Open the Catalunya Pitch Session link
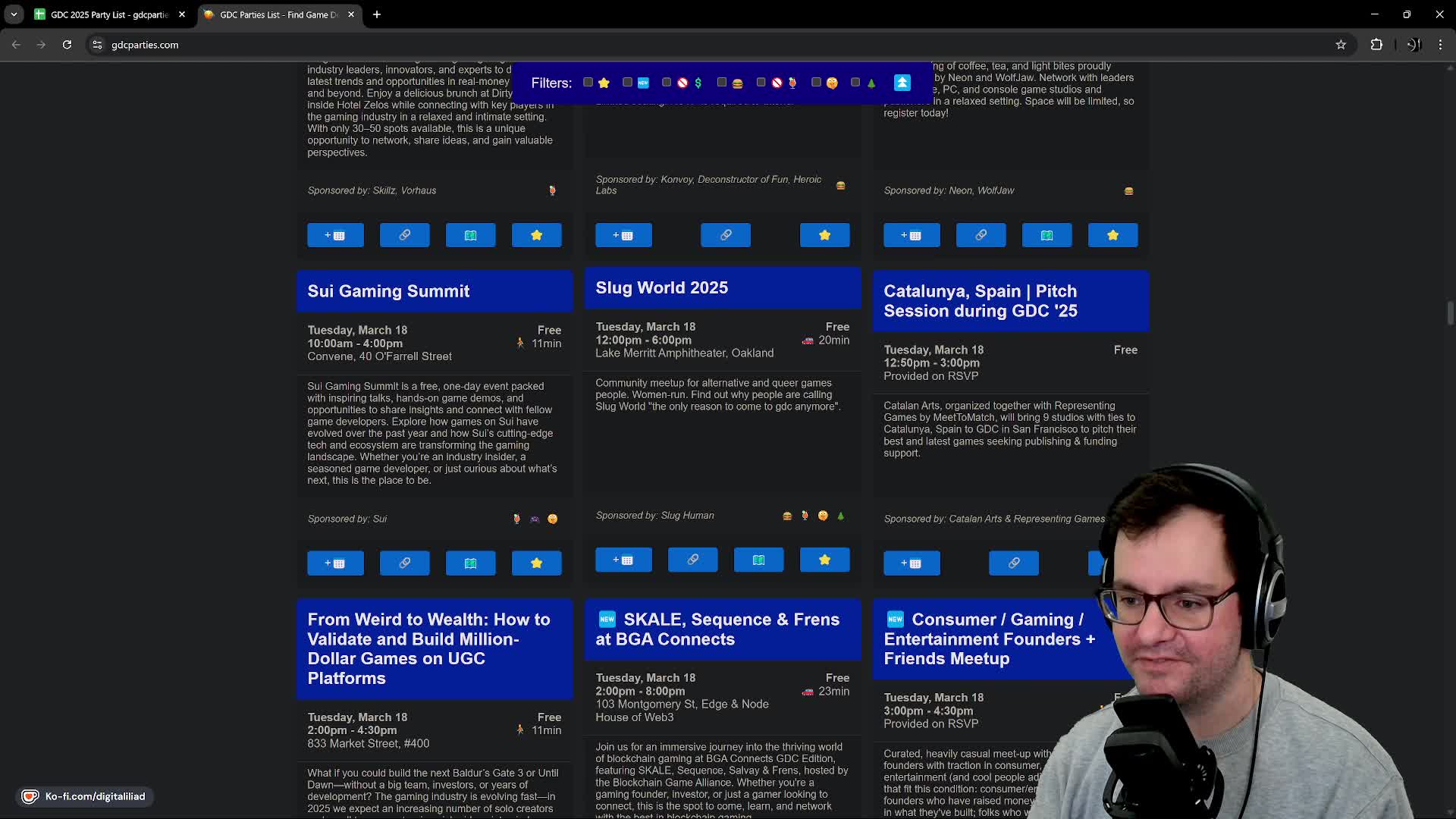 pos(1014,563)
